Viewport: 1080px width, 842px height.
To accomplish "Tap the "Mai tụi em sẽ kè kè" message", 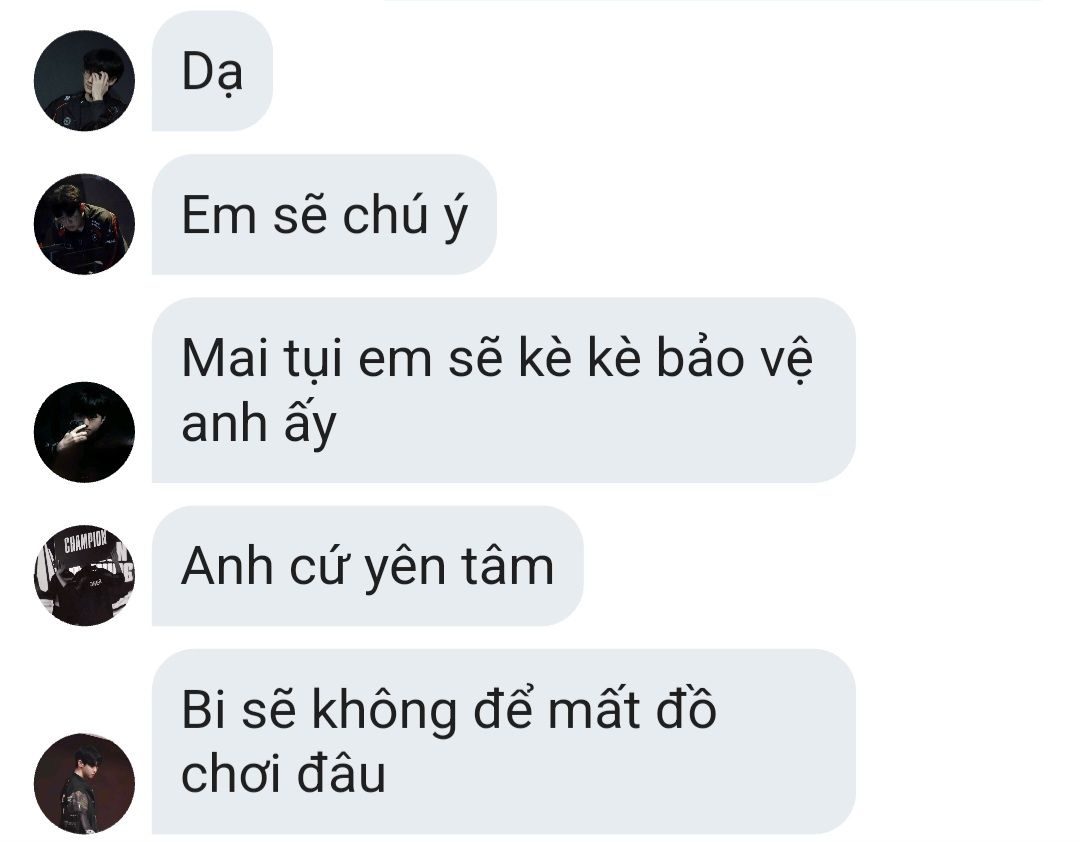I will pyautogui.click(x=503, y=390).
